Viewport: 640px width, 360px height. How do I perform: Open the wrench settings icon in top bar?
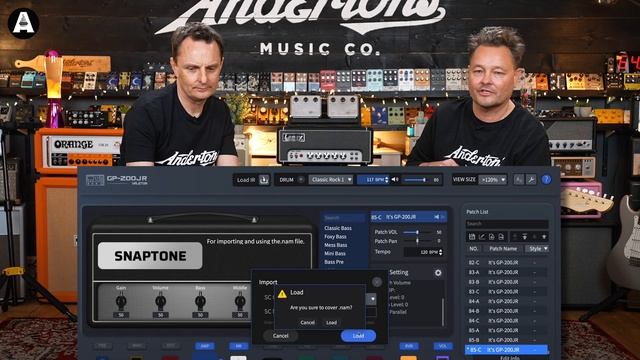531,180
